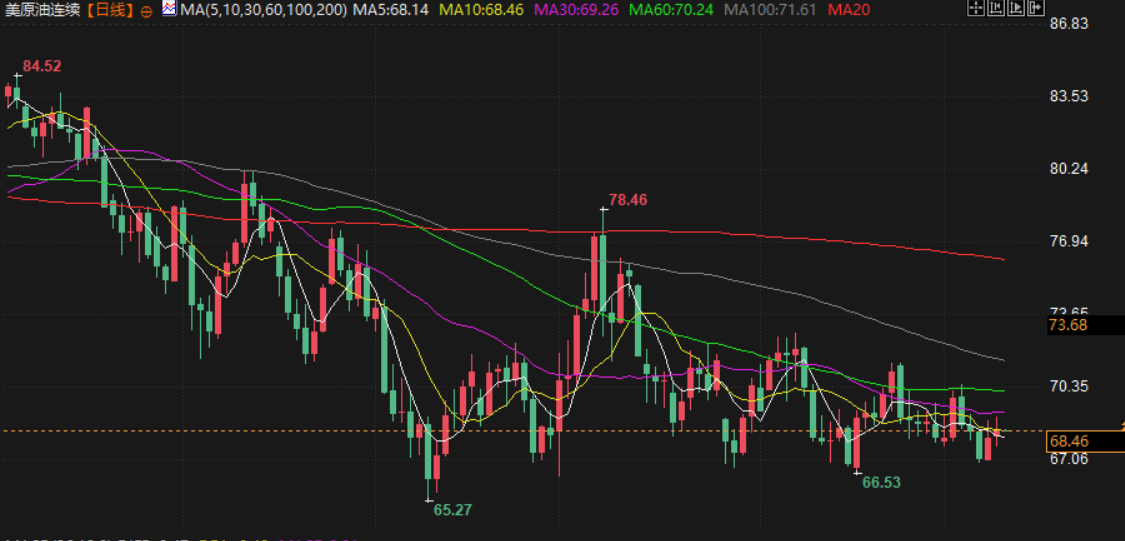Open MA(5,10,30,60,100,200) parameter settings
Viewport: 1125px width, 541px height.
click(x=263, y=10)
